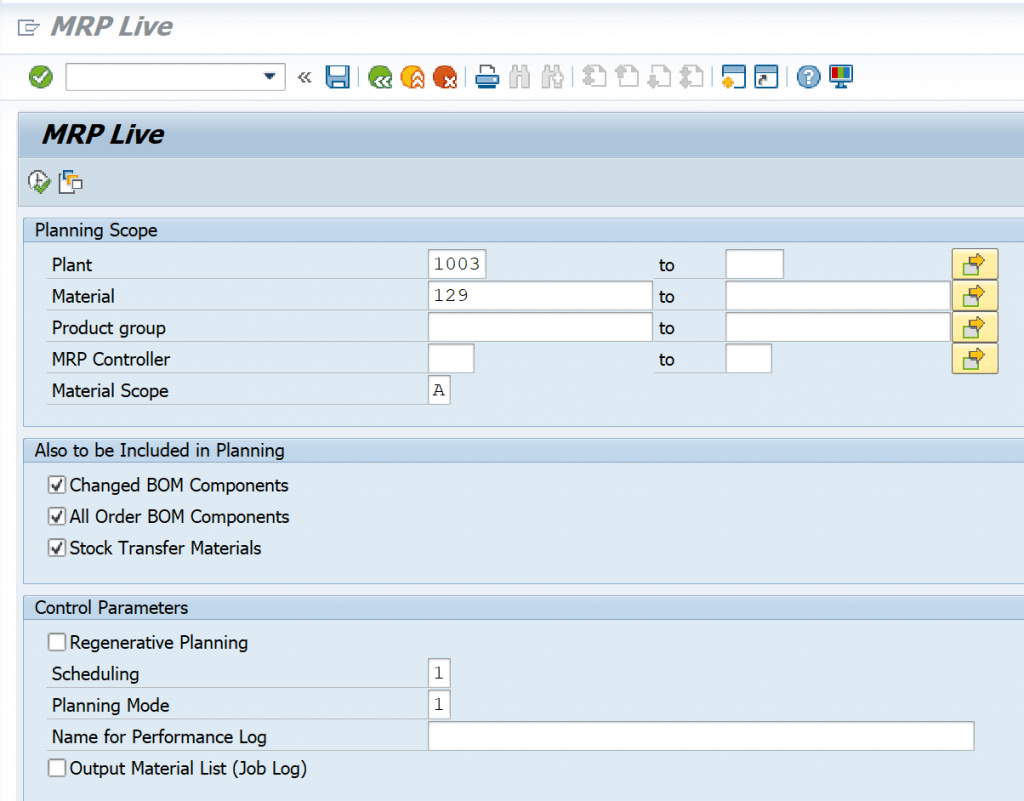This screenshot has height=801, width=1024.
Task: Enable Output Material List (Job Log) checkbox
Action: [x=57, y=768]
